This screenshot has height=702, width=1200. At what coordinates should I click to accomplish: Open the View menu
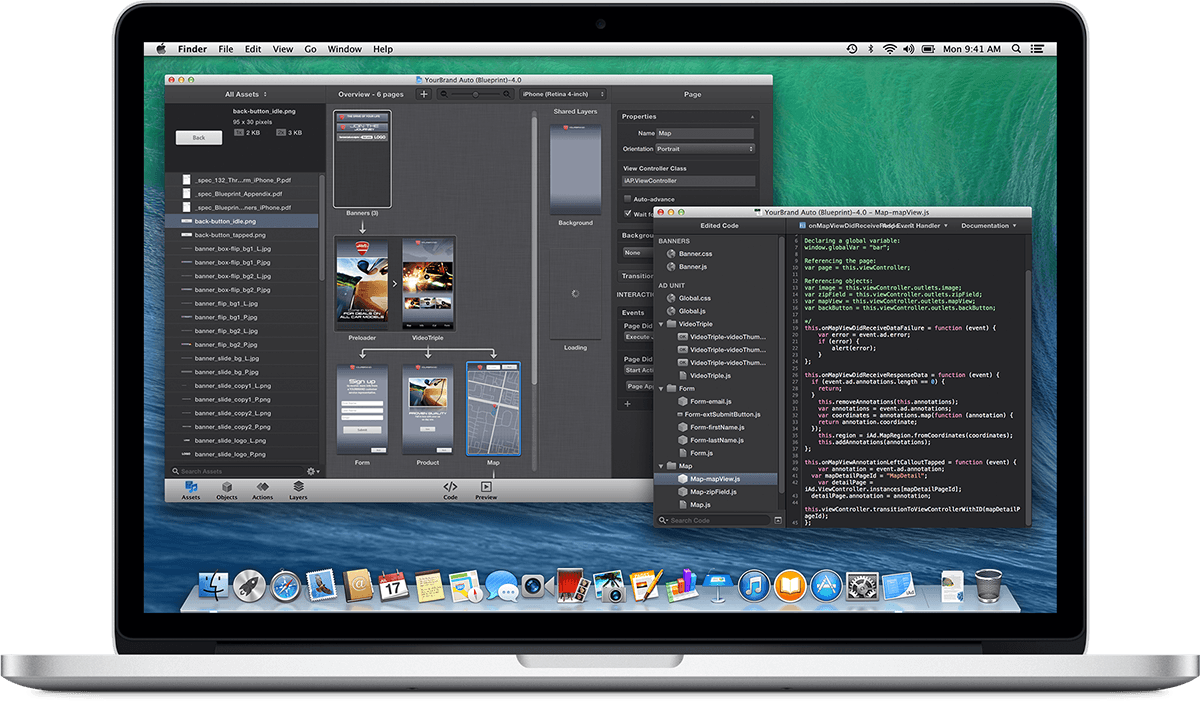tap(283, 49)
